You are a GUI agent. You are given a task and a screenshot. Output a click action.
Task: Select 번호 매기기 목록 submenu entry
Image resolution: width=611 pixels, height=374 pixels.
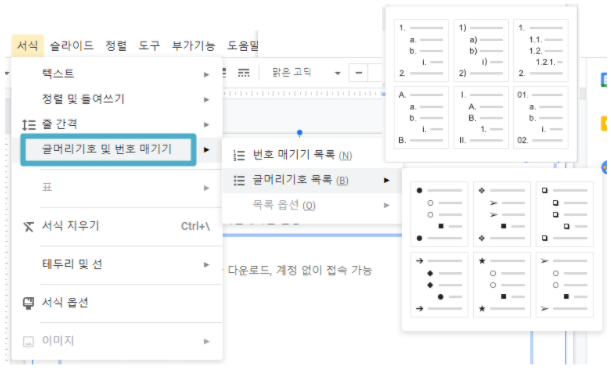coord(312,155)
